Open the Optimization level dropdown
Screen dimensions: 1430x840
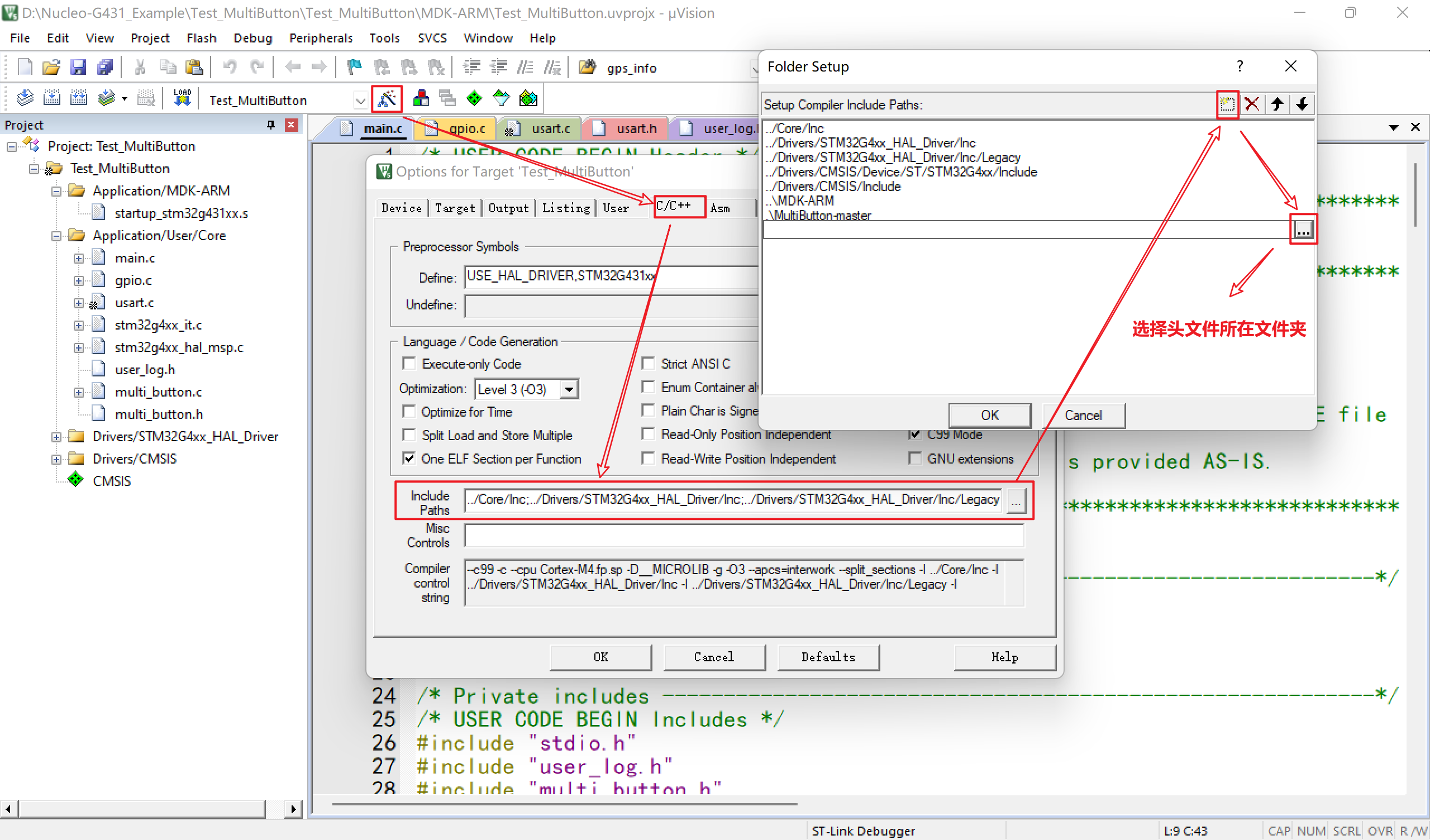(x=569, y=389)
